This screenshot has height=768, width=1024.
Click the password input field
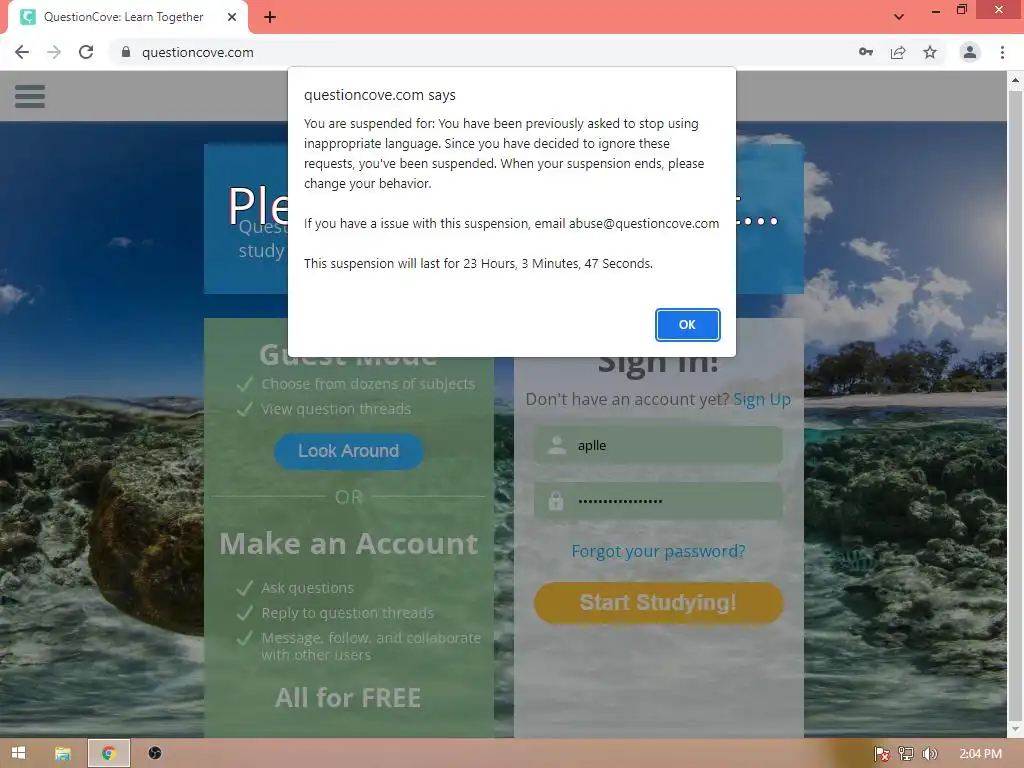click(x=658, y=501)
